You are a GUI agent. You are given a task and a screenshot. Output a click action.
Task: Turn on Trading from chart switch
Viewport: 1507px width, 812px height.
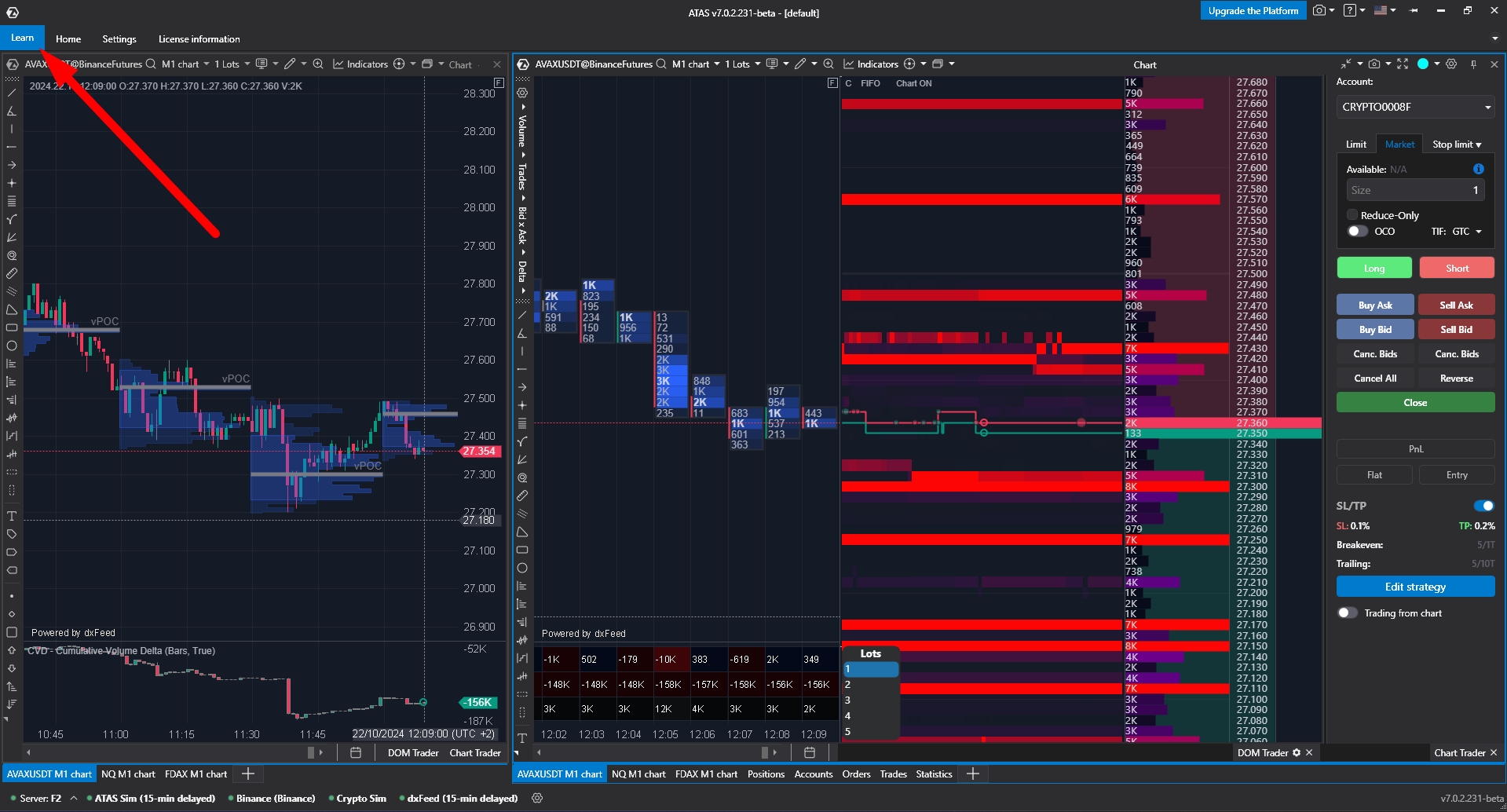[1347, 613]
